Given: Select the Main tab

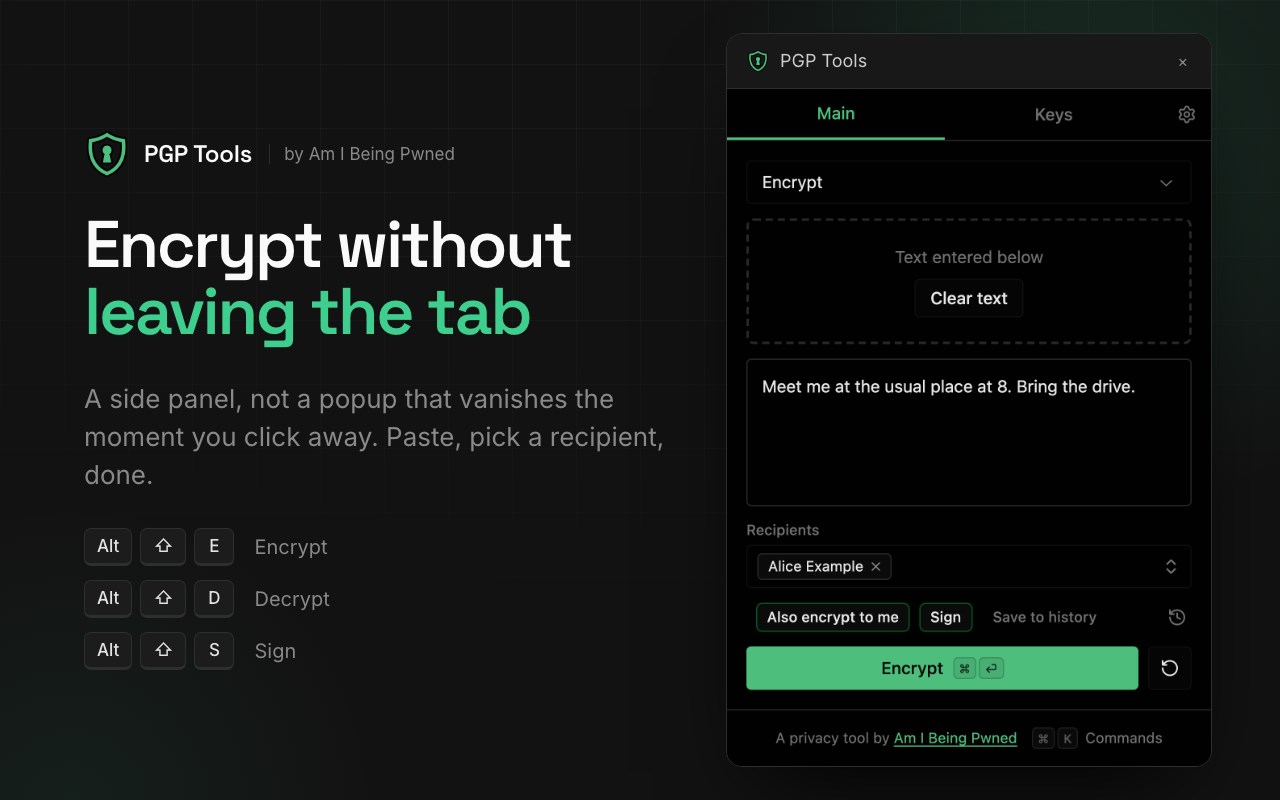Looking at the screenshot, I should tap(836, 114).
